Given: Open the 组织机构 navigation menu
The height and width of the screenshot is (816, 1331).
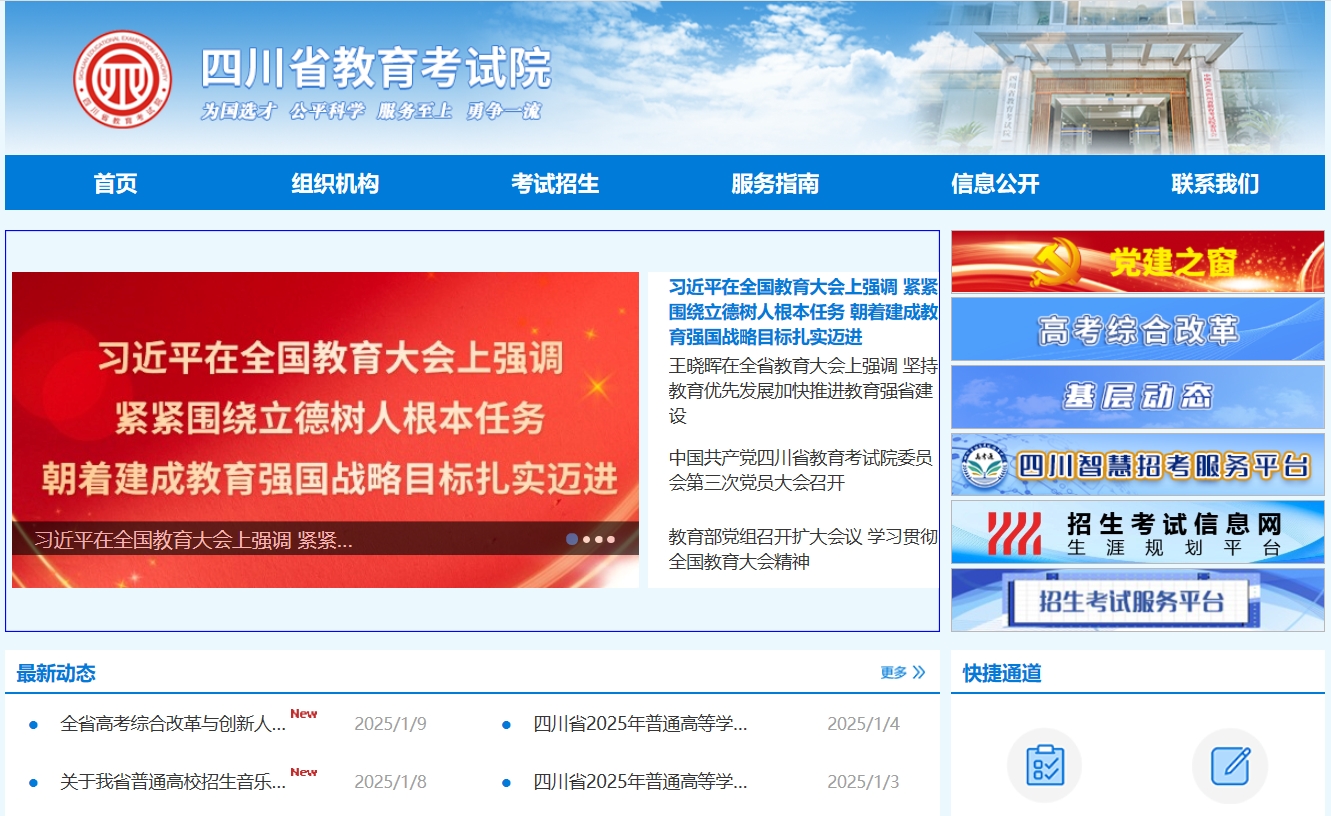Looking at the screenshot, I should coord(335,184).
